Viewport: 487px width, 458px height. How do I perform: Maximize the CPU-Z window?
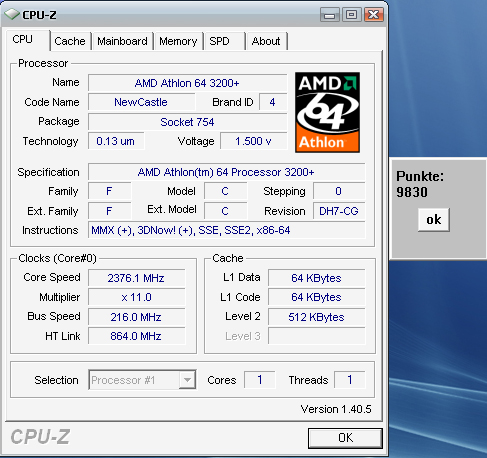click(351, 15)
